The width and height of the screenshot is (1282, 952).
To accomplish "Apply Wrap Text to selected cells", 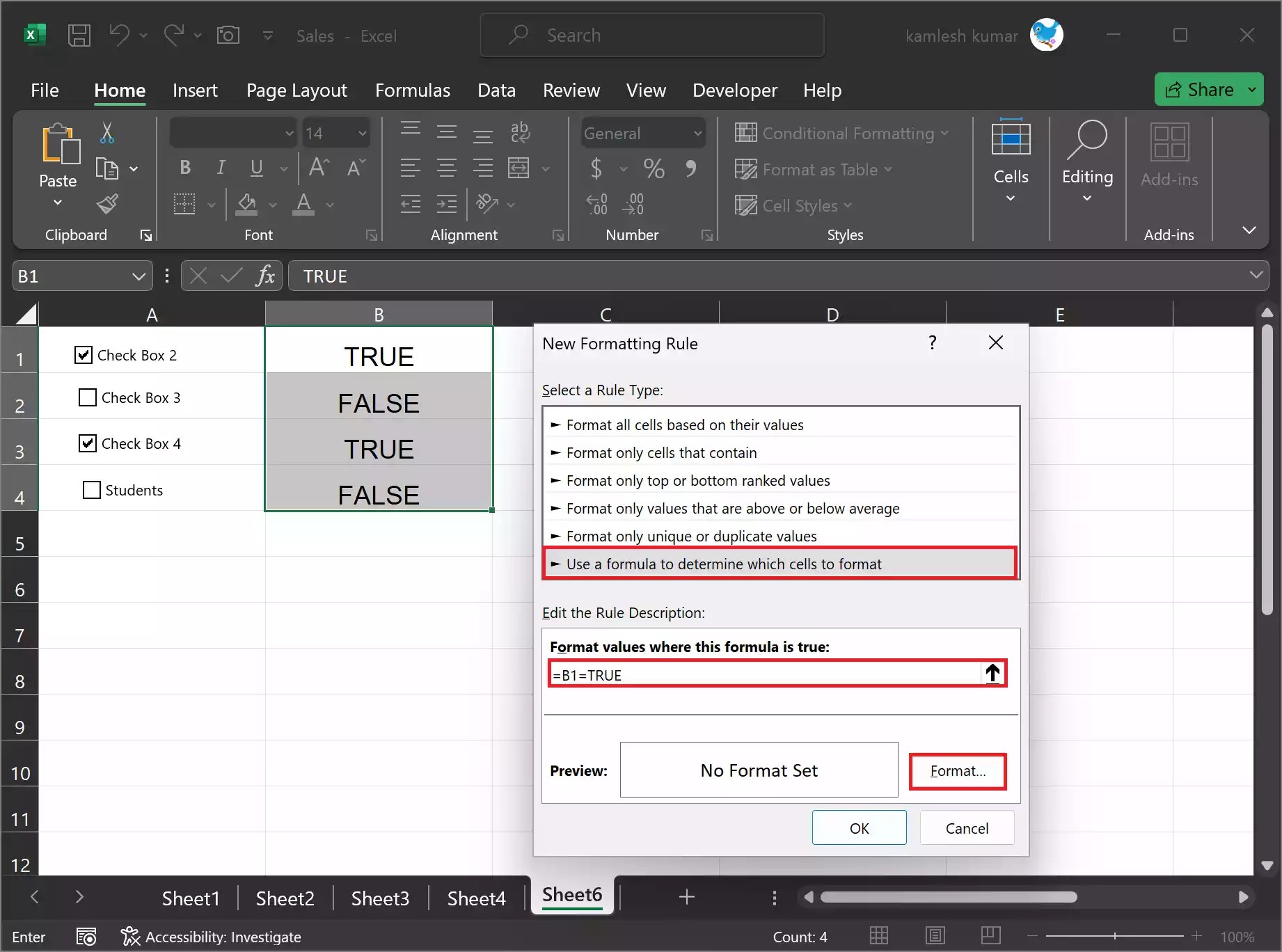I will 520,132.
